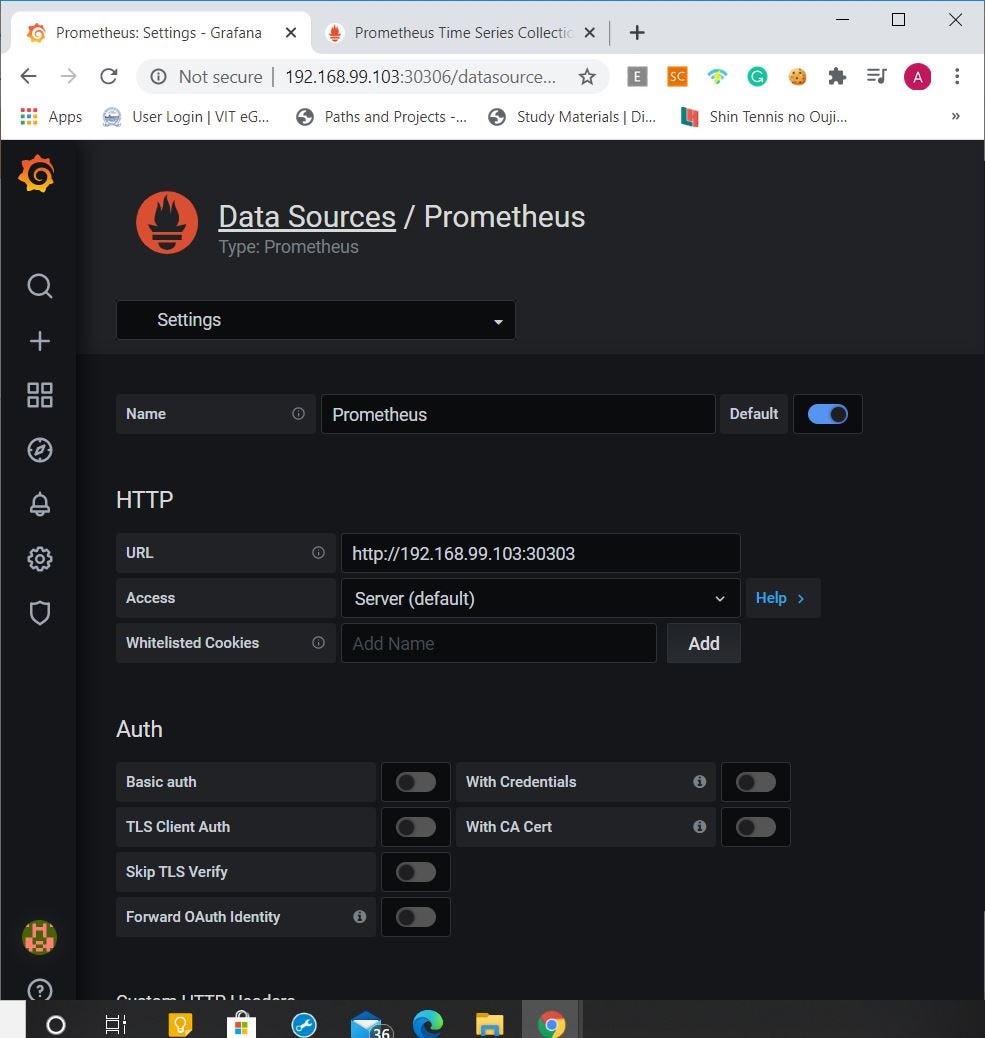Image resolution: width=985 pixels, height=1038 pixels.
Task: Click the Prometheus flame logo
Action: coord(167,222)
